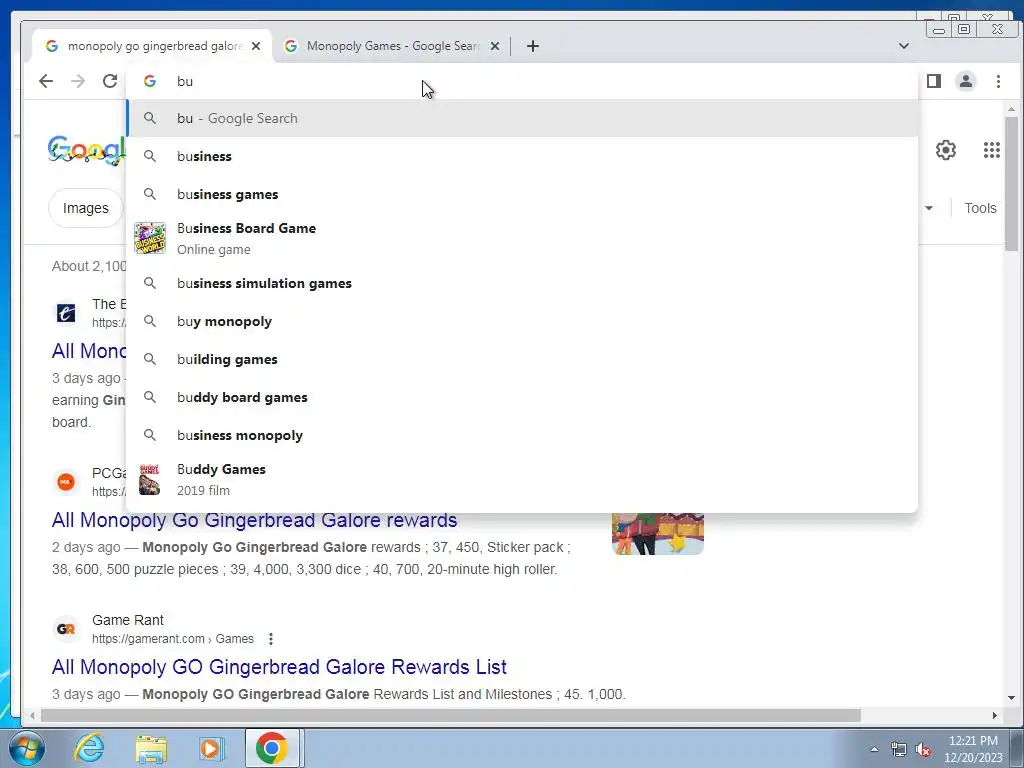Screen dimensions: 1024x768
Task: Open the gamerant.com result options dots
Action: point(270,639)
